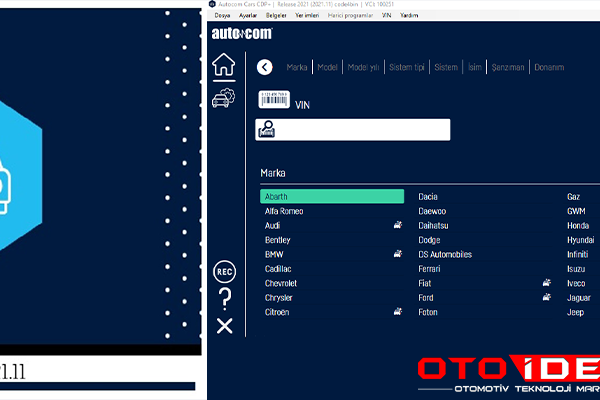The image size is (600, 400).
Task: Select the Jeep brand
Action: click(576, 312)
